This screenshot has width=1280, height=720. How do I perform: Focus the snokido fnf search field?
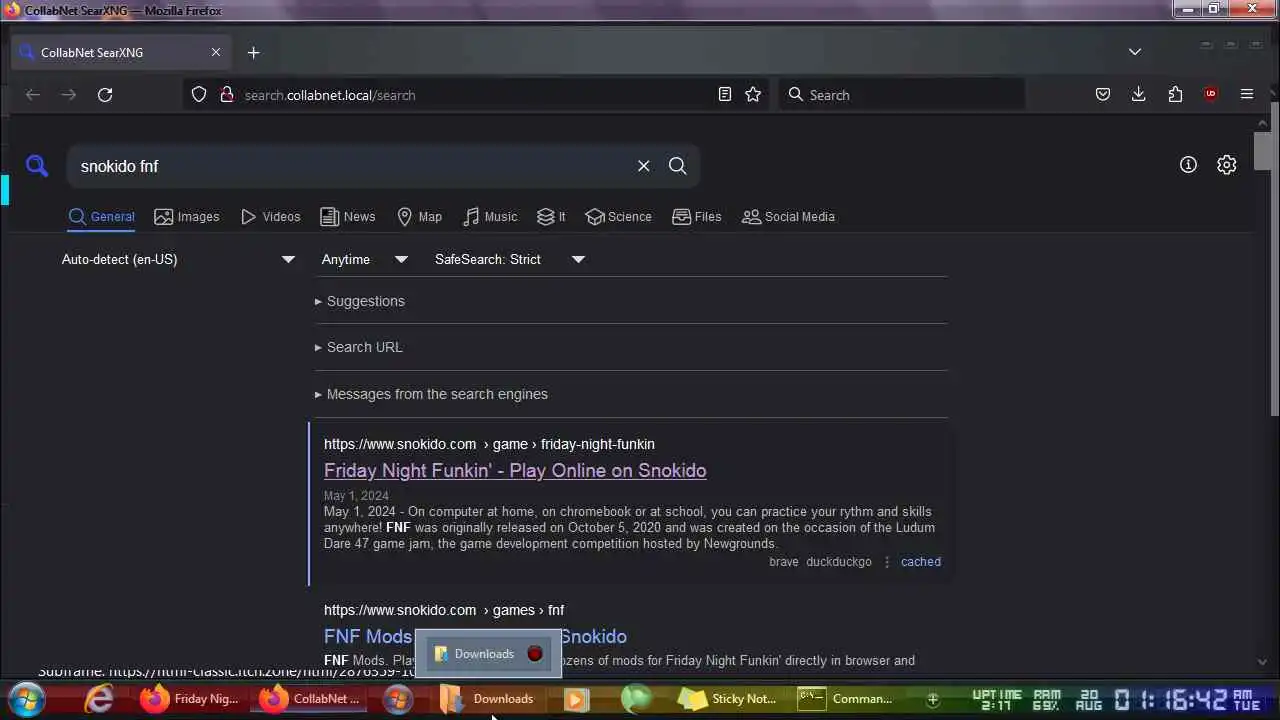350,166
